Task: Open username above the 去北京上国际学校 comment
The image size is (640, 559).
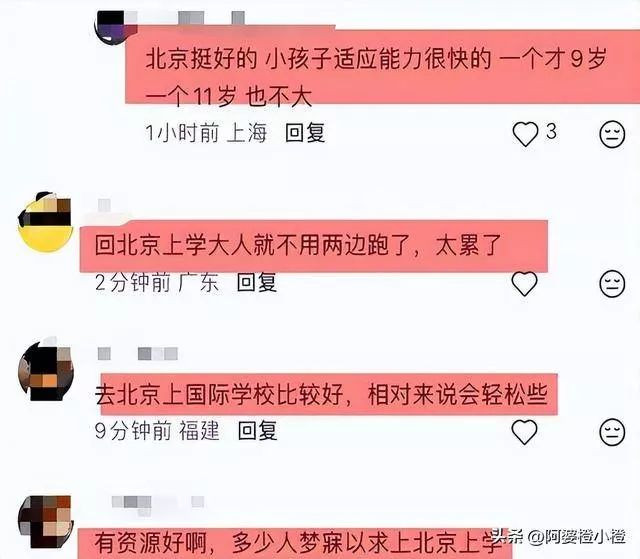Action: pos(138,353)
